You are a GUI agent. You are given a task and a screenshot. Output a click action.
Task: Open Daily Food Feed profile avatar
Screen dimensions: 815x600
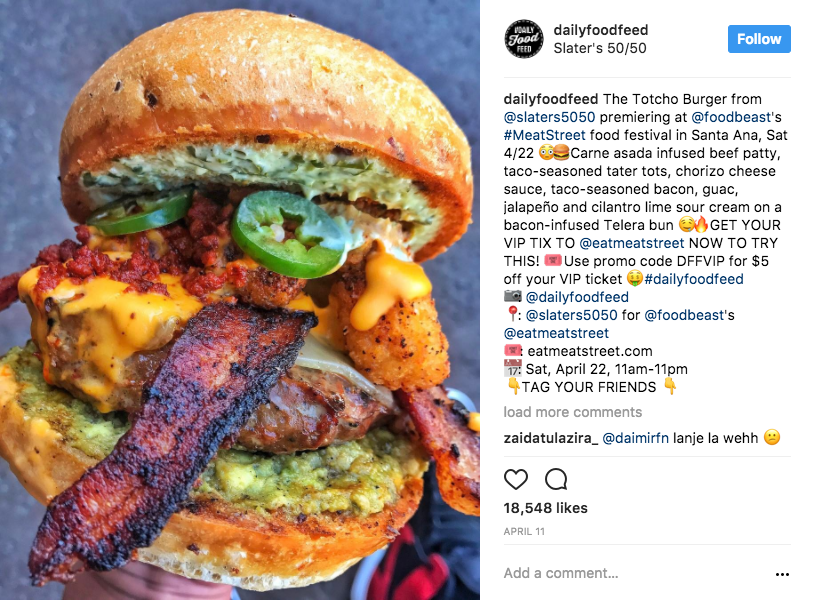(x=524, y=39)
